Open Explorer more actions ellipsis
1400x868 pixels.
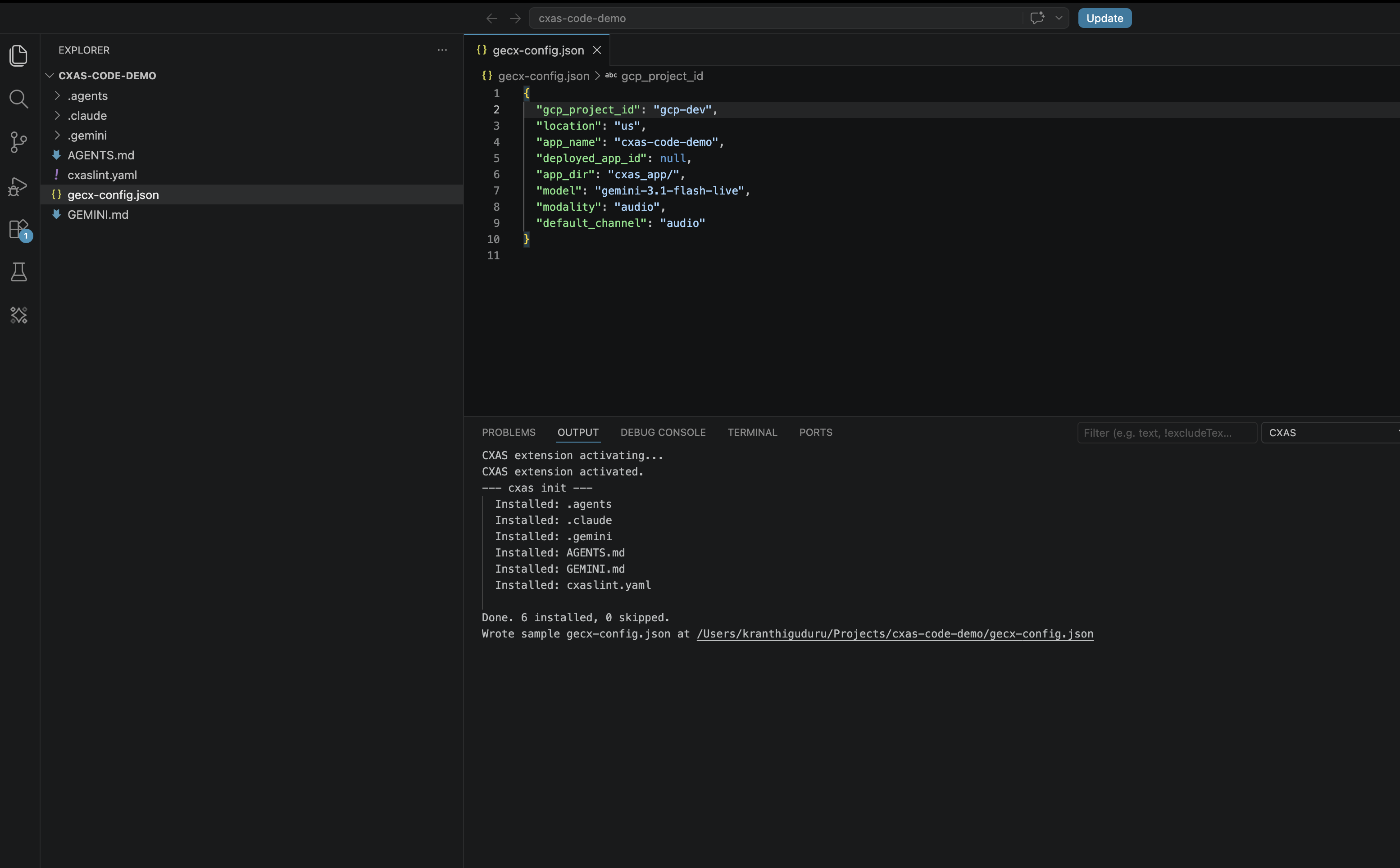point(442,50)
